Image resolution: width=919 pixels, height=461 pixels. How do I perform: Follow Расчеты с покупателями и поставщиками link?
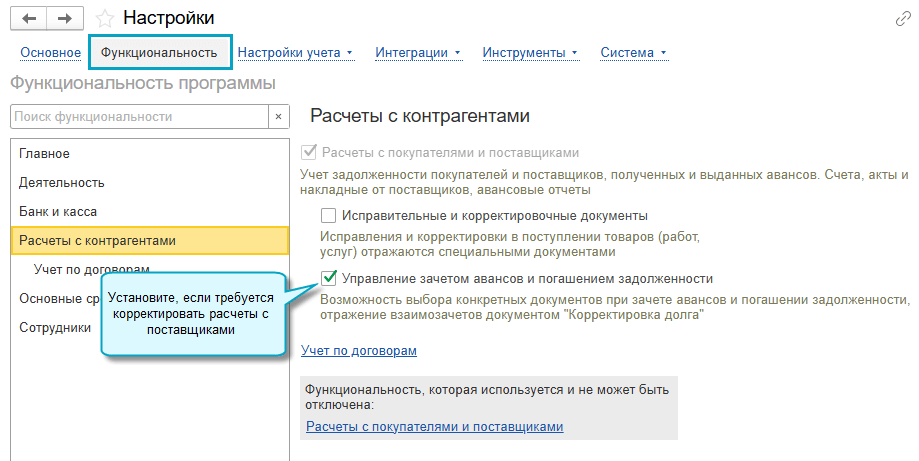[x=434, y=427]
